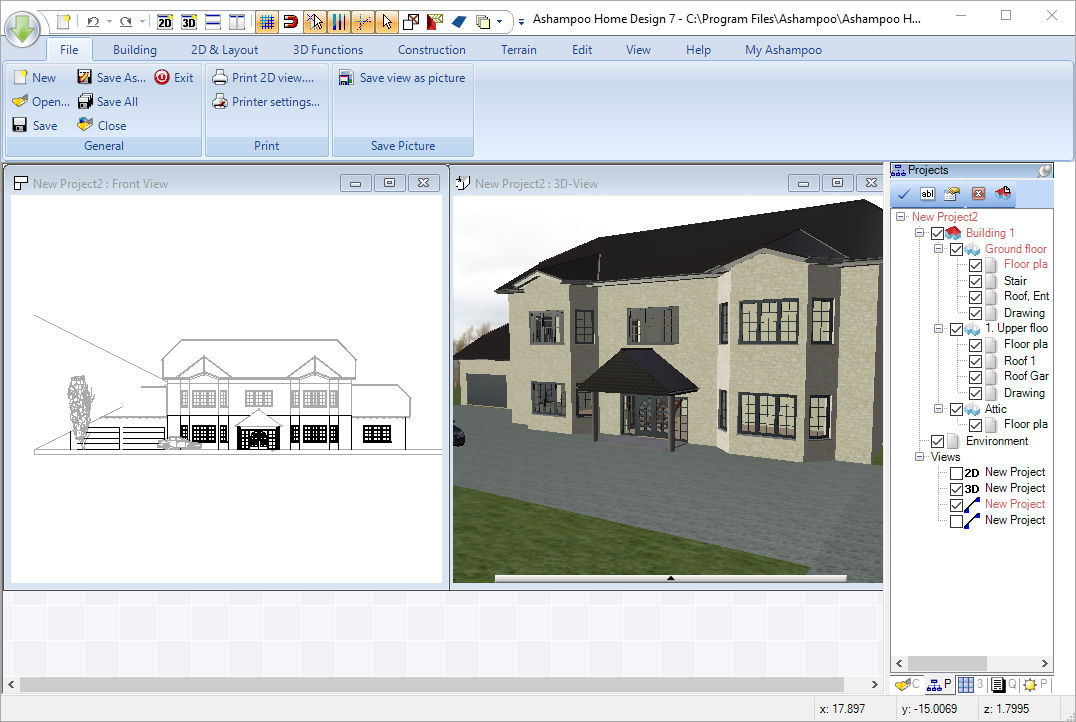This screenshot has width=1076, height=722.
Task: Switch to the Construction ribbon tab
Action: coord(431,49)
